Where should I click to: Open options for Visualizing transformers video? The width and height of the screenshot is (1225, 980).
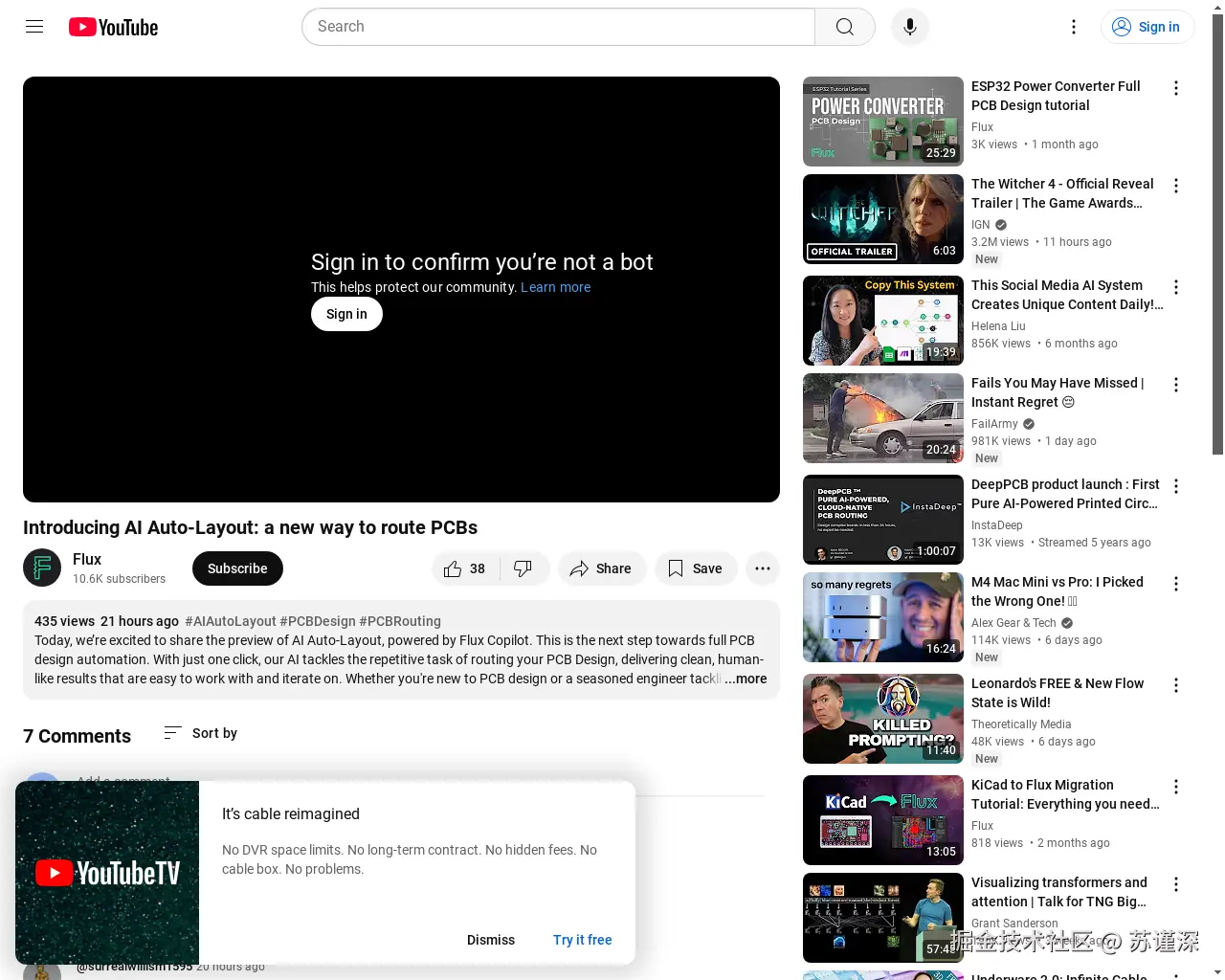[x=1176, y=884]
